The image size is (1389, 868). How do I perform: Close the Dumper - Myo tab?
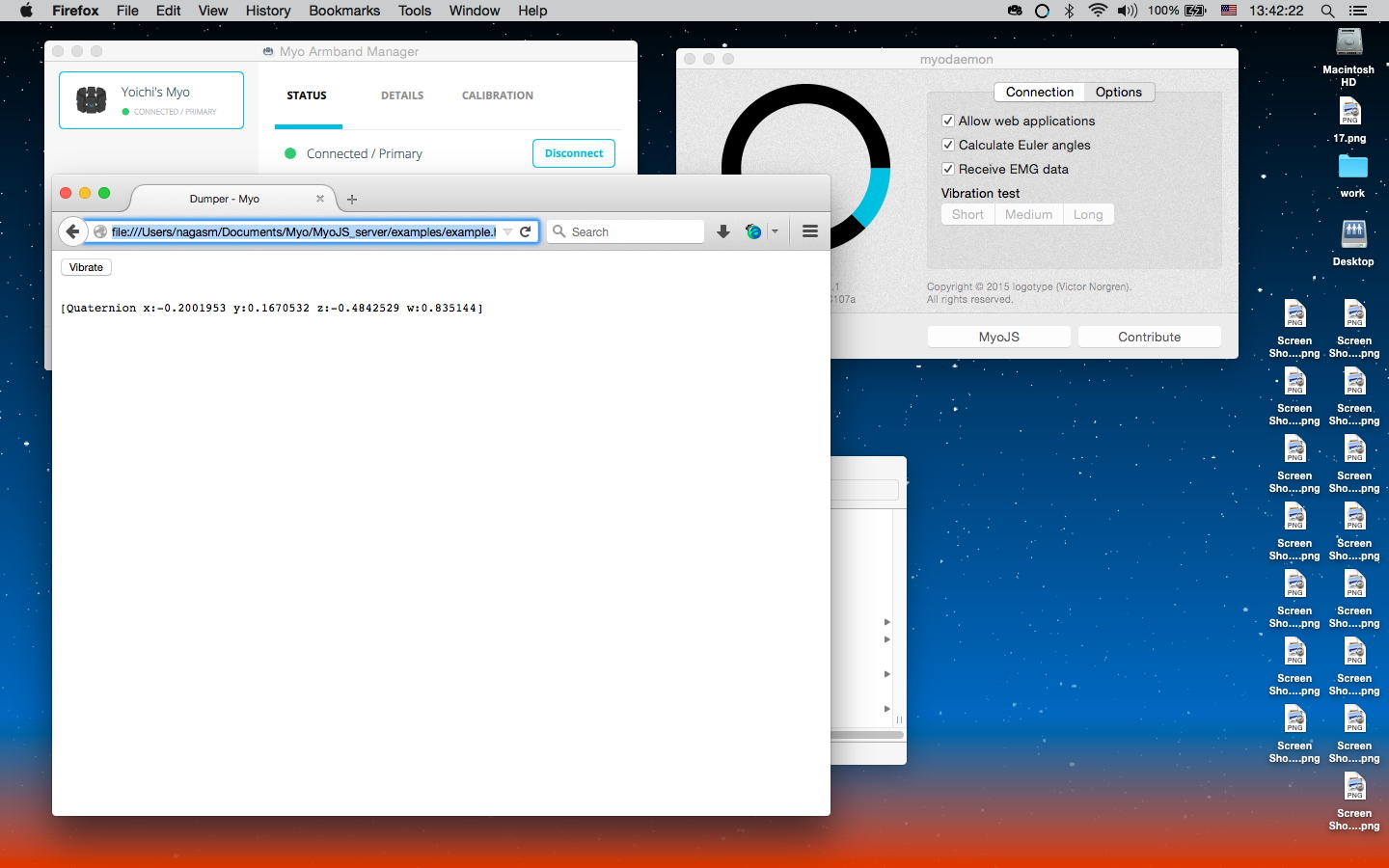point(320,199)
